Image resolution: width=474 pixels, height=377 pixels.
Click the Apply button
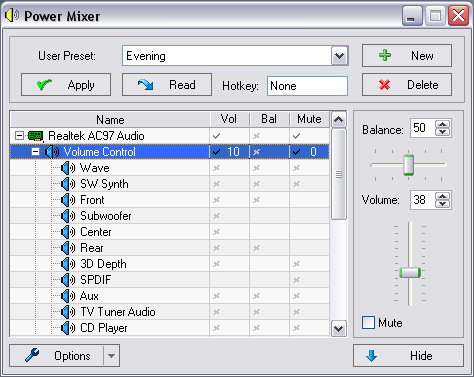click(66, 85)
